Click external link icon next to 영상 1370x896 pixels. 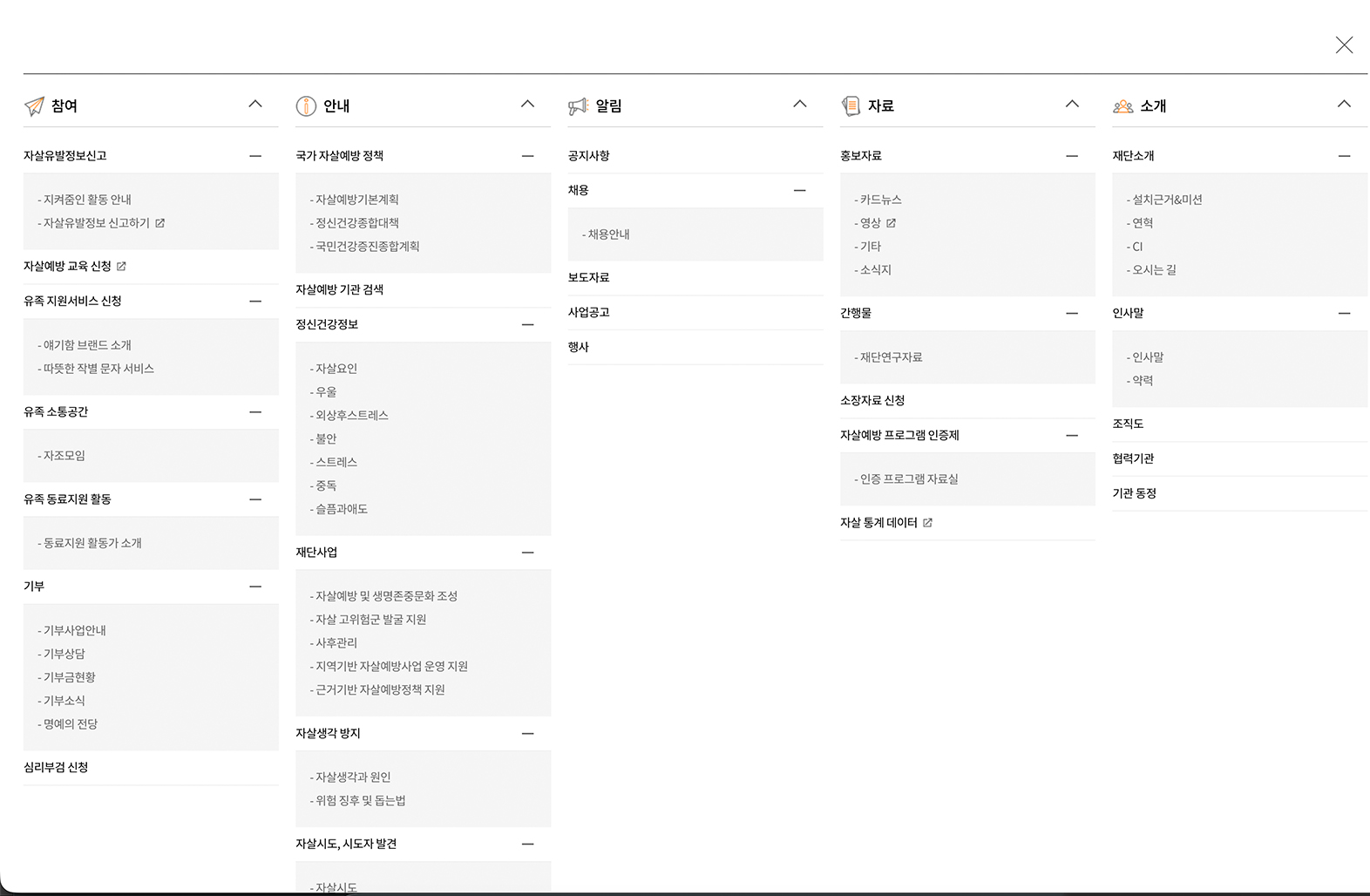pyautogui.click(x=891, y=223)
